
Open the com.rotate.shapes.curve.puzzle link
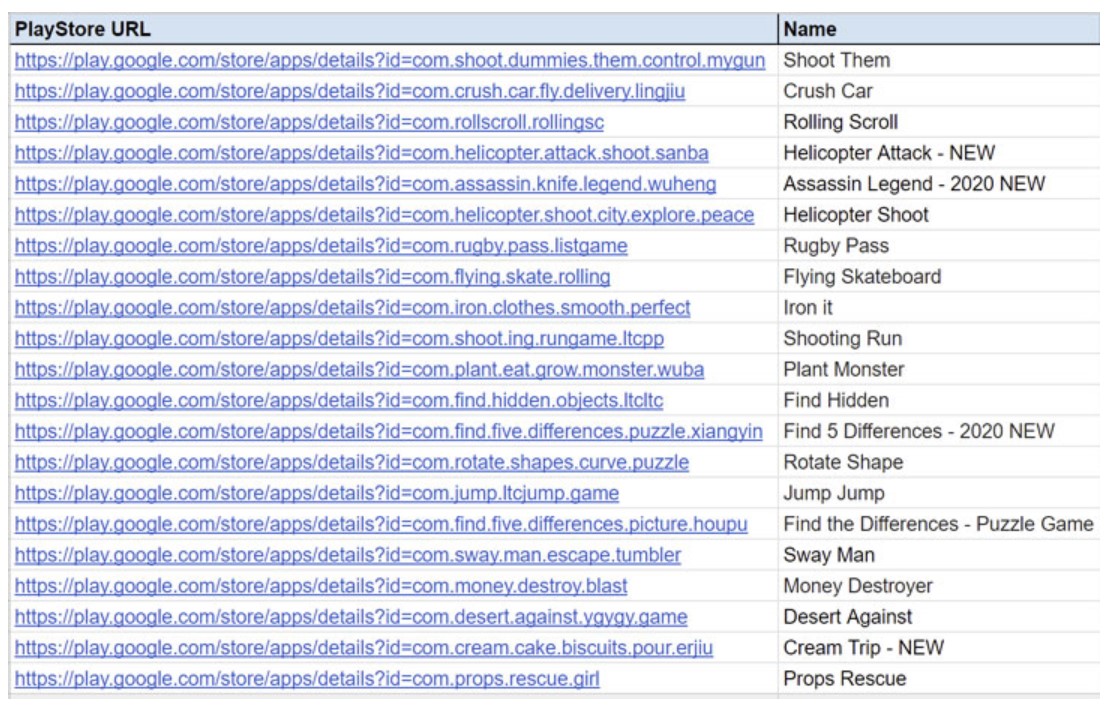coord(351,462)
